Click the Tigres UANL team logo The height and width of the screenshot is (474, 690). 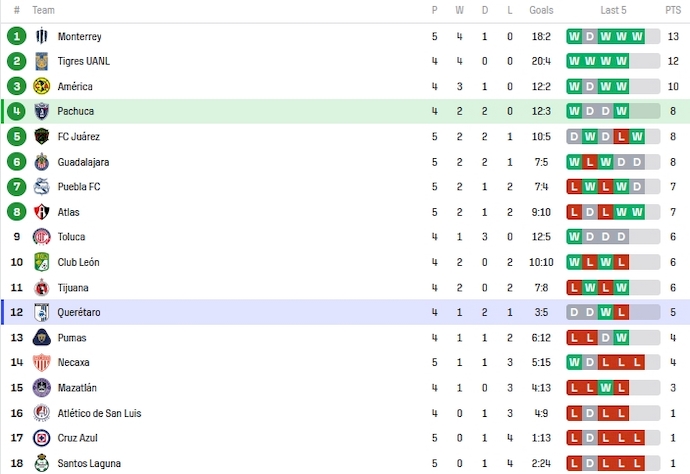42,61
